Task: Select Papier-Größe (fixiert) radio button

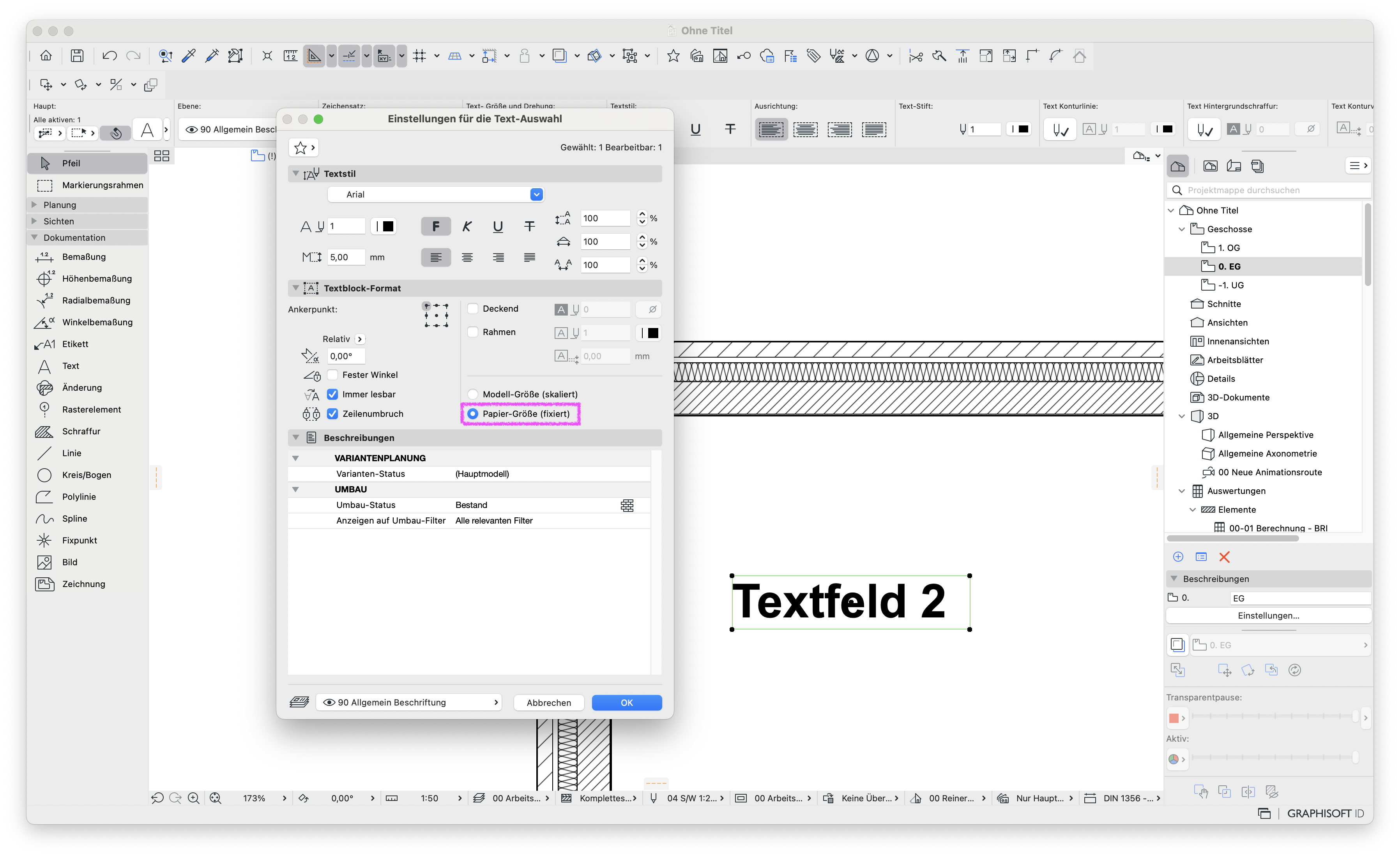Action: [x=473, y=414]
